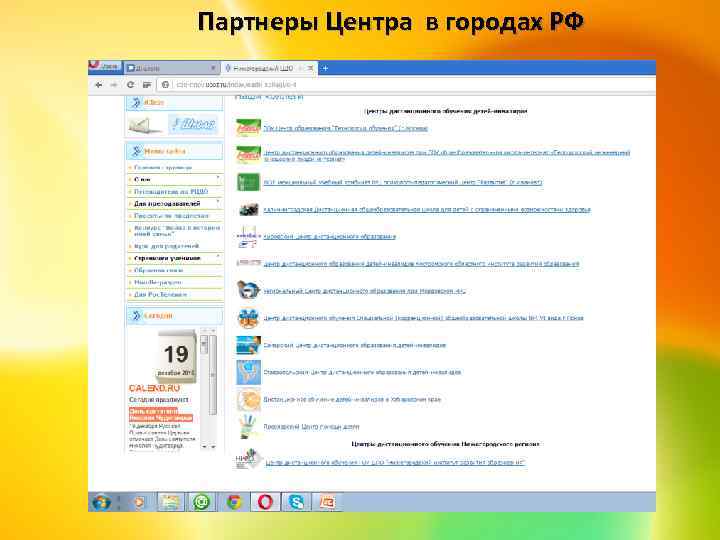Image resolution: width=720 pixels, height=540 pixels.
Task: Launch Windows Media Player from taskbar
Action: point(138,502)
